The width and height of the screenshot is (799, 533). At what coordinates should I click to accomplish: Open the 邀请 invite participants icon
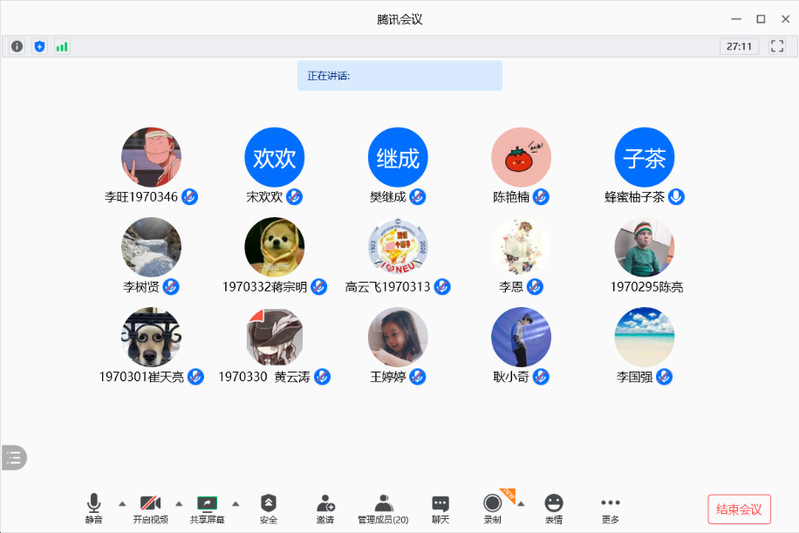coord(325,508)
